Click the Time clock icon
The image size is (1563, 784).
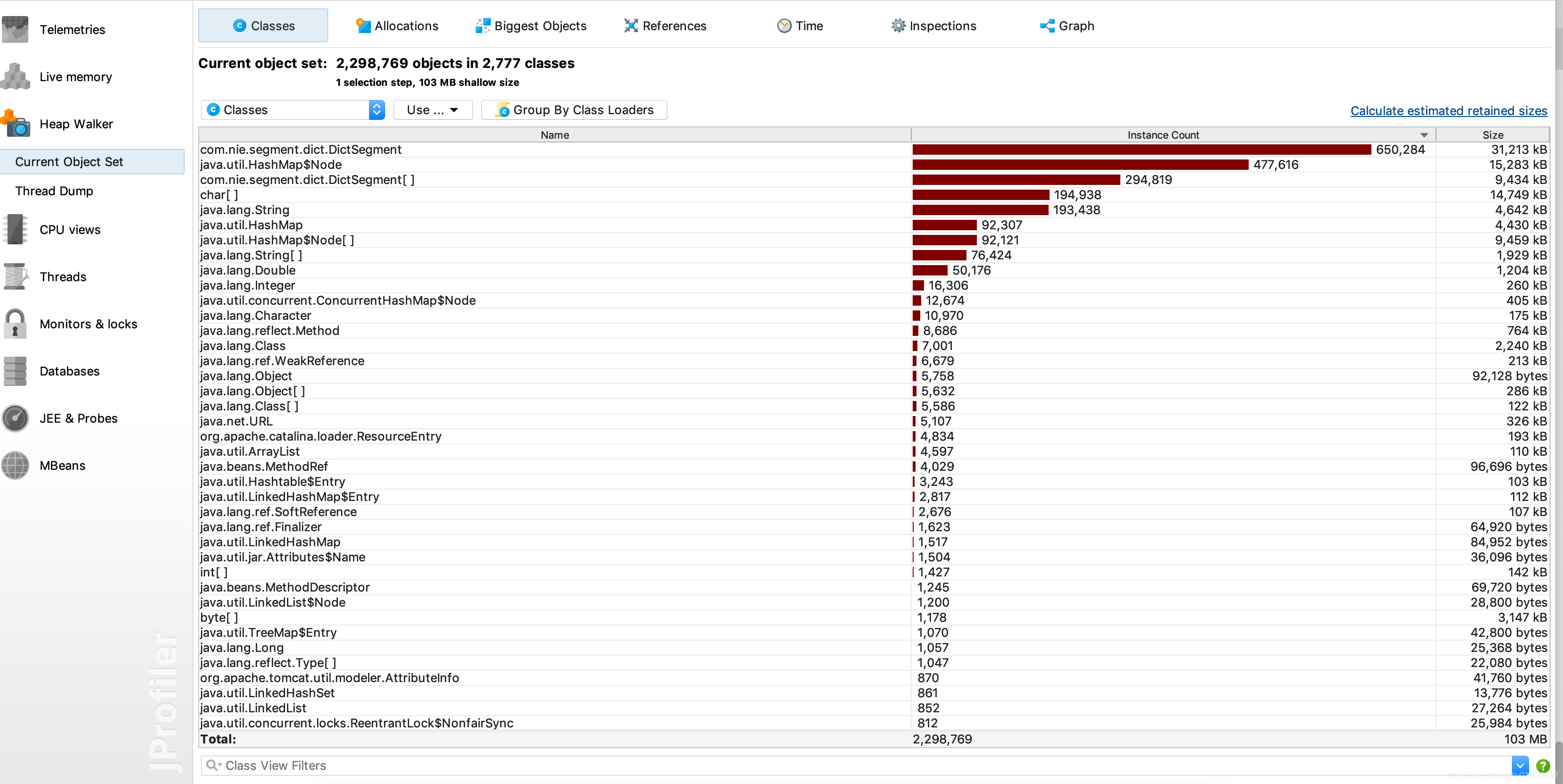coord(784,25)
